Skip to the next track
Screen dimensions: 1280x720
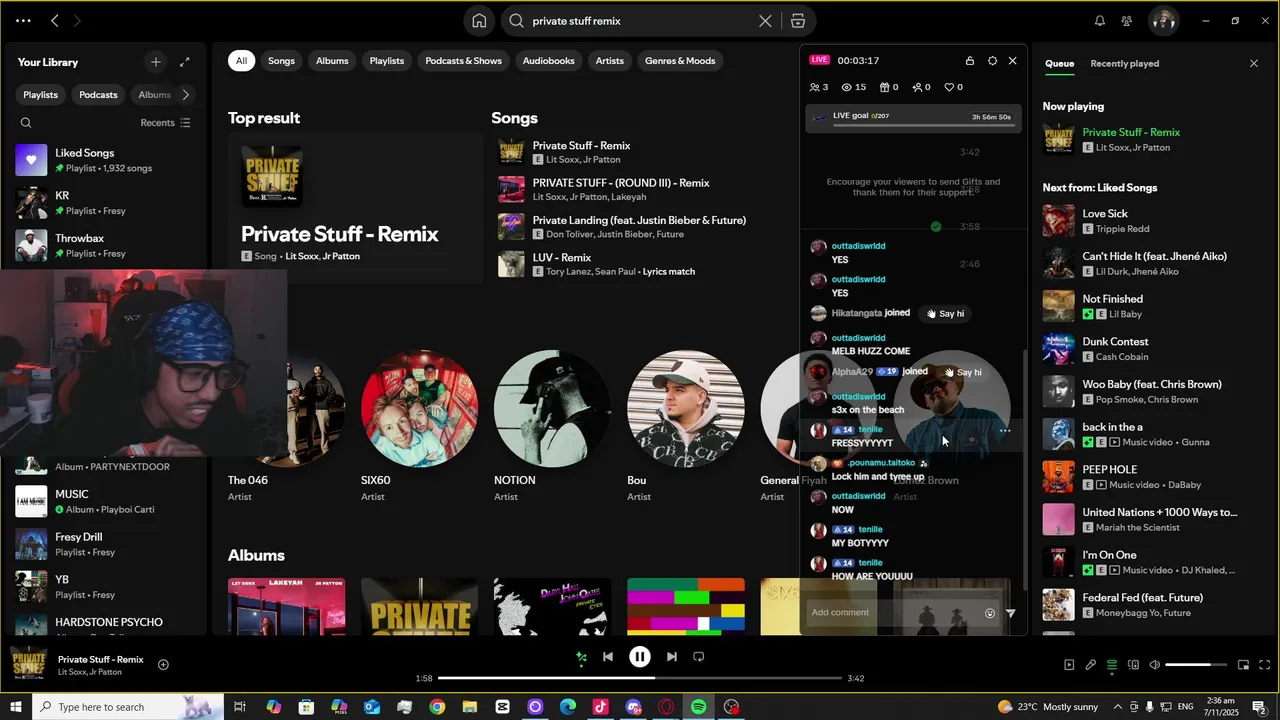[x=672, y=657]
